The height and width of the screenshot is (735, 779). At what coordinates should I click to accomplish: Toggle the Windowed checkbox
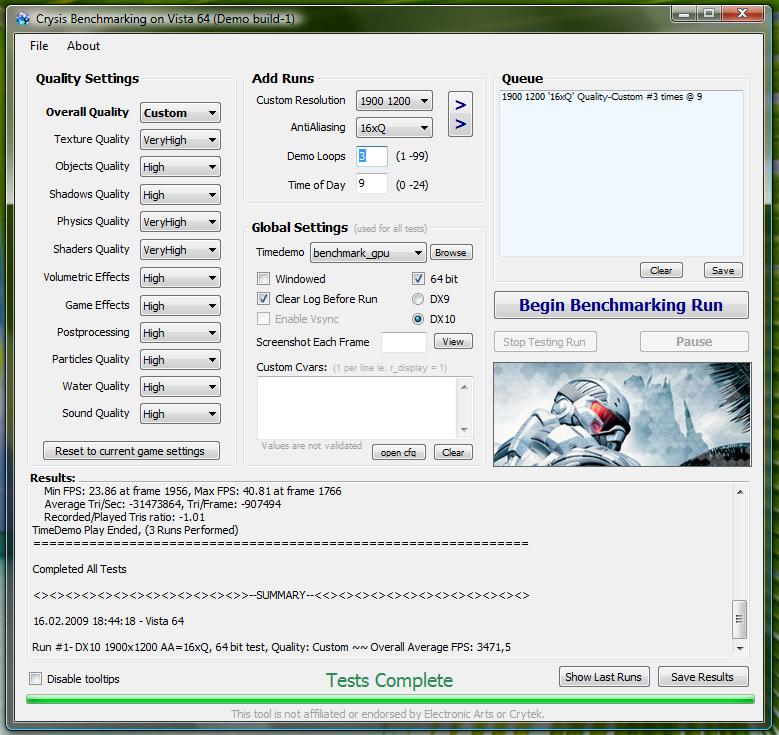pos(263,279)
